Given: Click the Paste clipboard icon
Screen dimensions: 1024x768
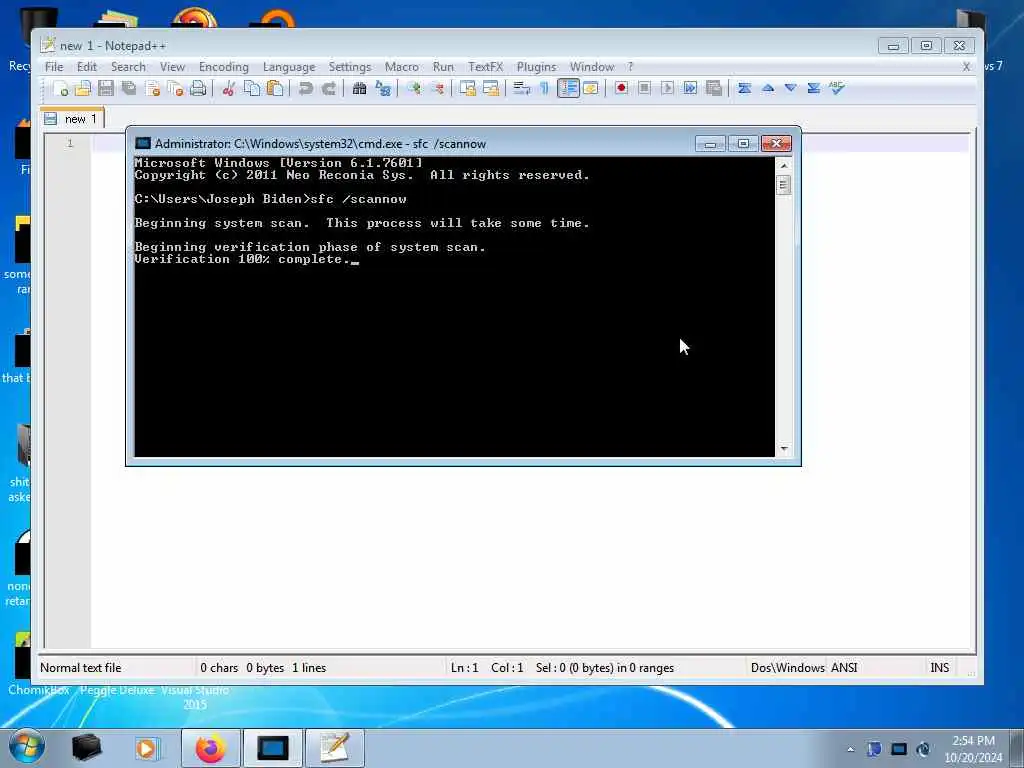Looking at the screenshot, I should coord(275,88).
